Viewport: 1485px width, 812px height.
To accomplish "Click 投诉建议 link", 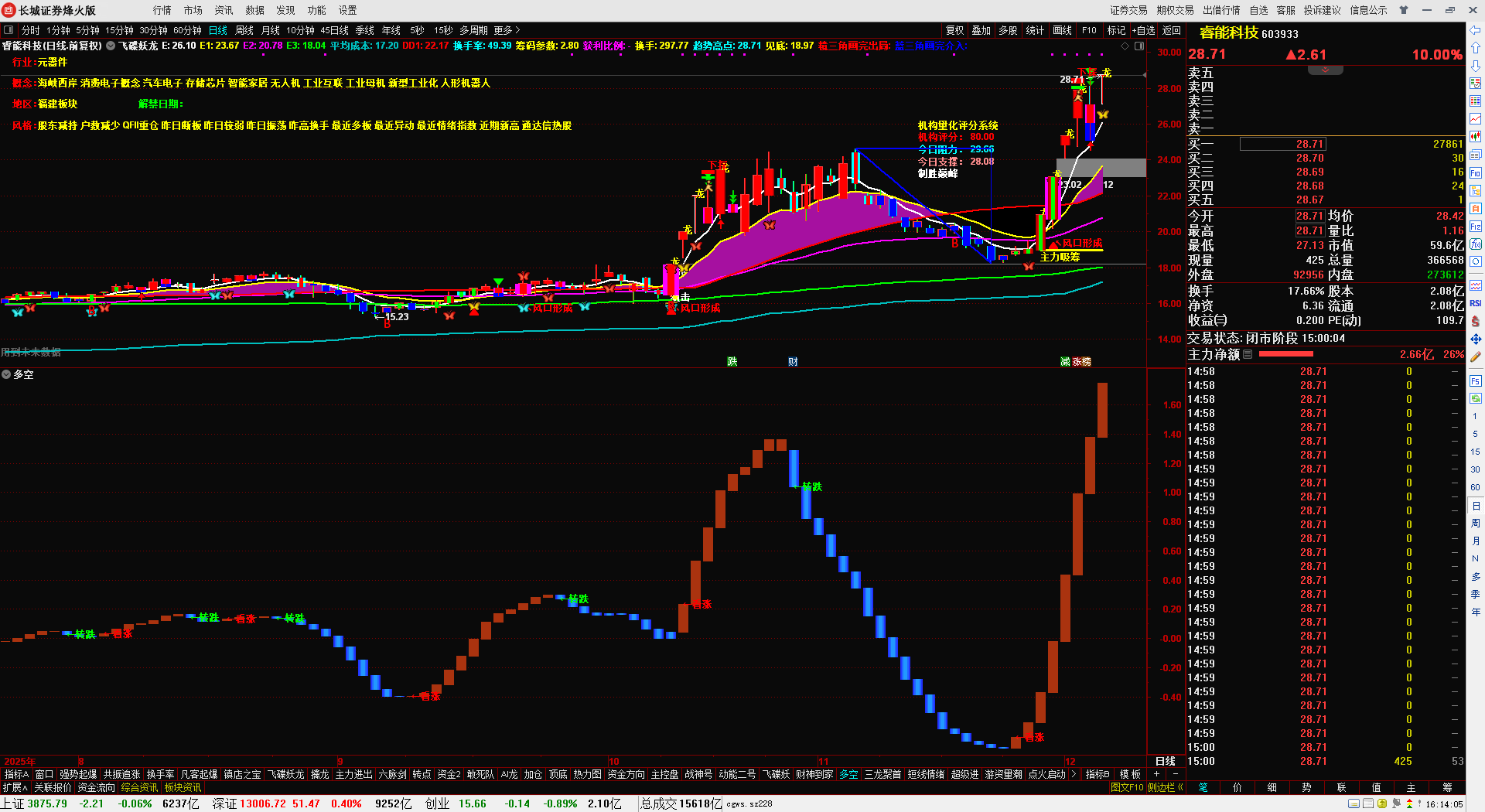I will (1322, 10).
